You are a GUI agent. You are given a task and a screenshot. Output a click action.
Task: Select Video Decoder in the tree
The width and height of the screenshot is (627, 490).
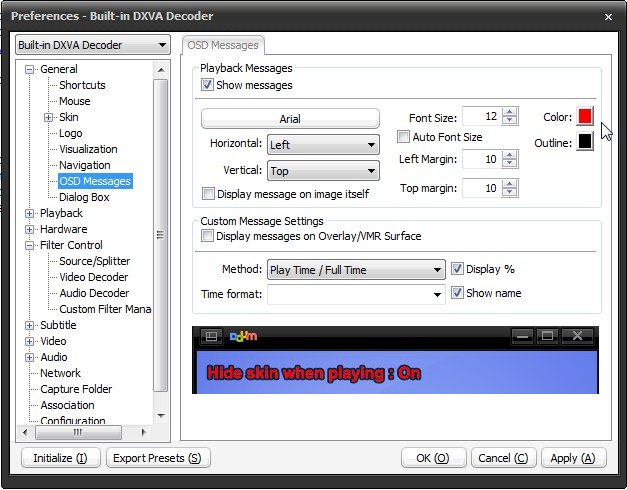click(94, 277)
